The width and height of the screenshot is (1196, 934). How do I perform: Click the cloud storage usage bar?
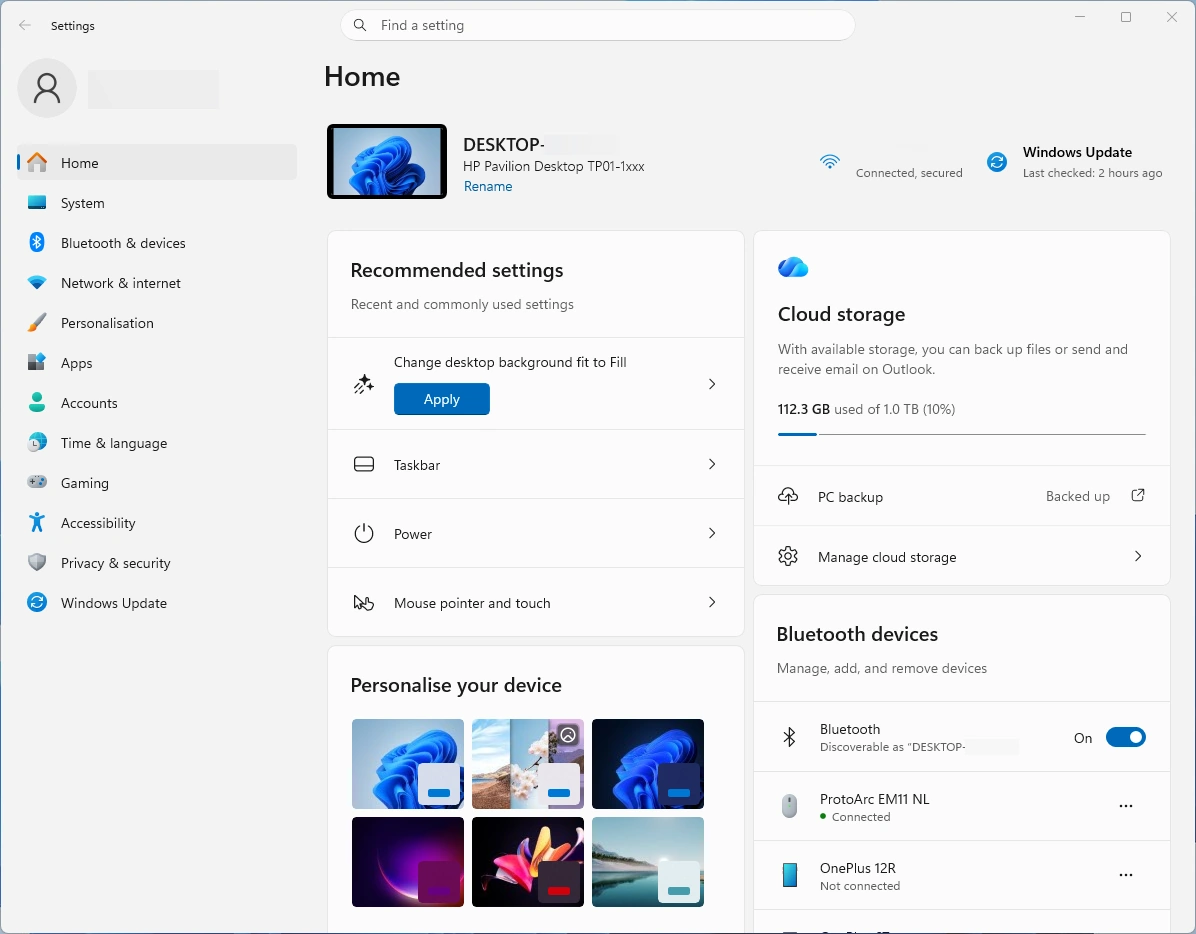click(961, 433)
